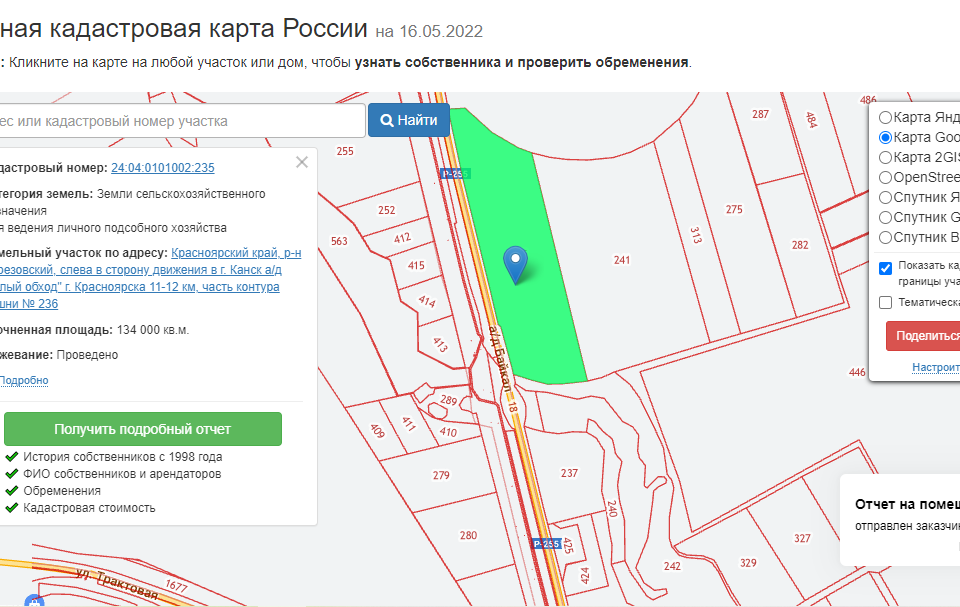Uncheck the Показать кадастровые границы checkbox
The width and height of the screenshot is (960, 607).
click(885, 267)
